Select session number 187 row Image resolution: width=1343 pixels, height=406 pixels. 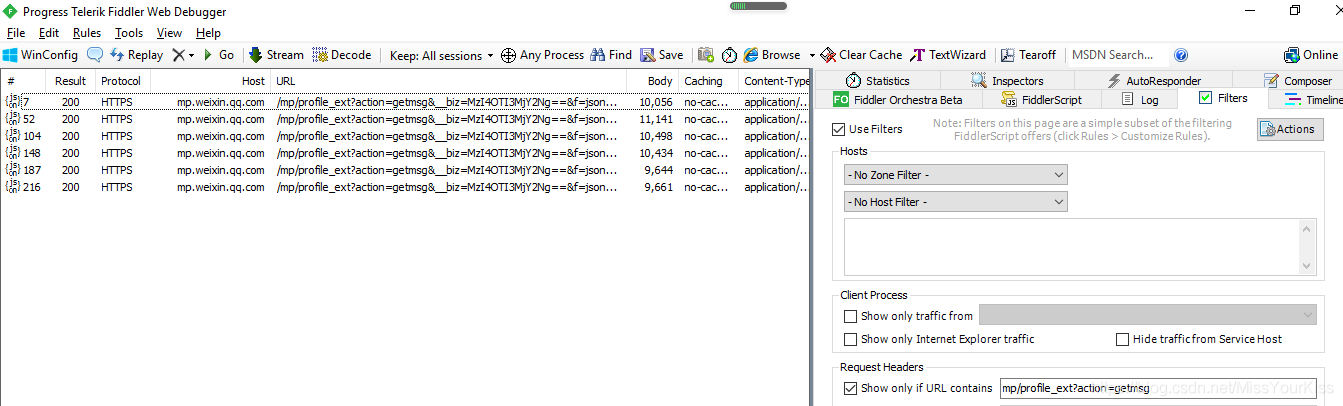coord(404,170)
